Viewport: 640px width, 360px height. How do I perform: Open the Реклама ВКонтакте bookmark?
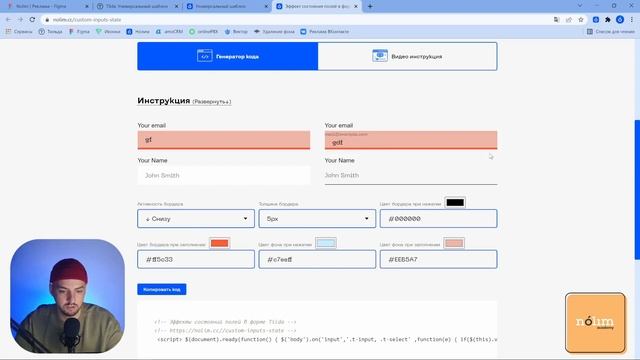tap(325, 31)
